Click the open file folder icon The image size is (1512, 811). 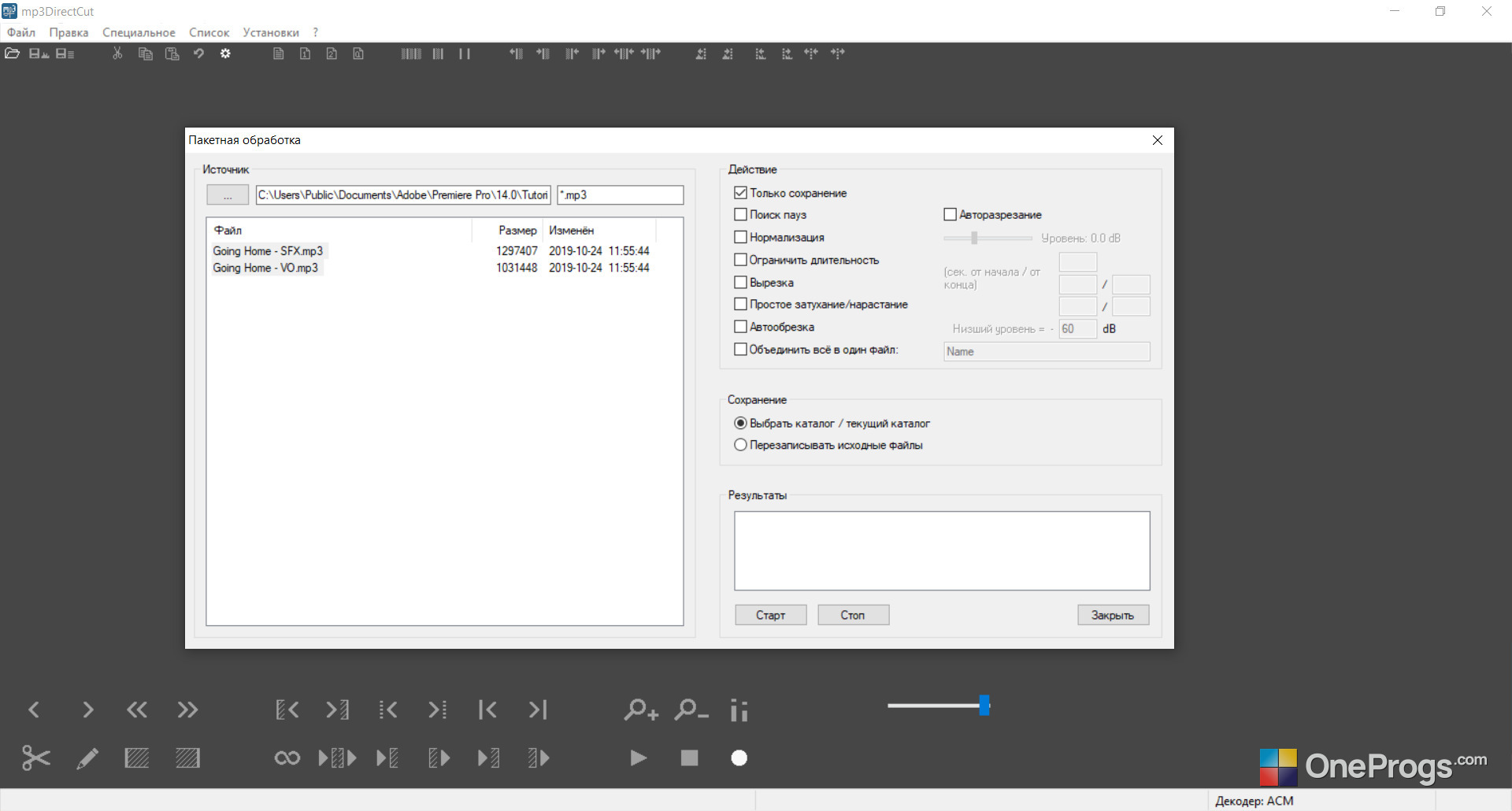click(x=12, y=54)
